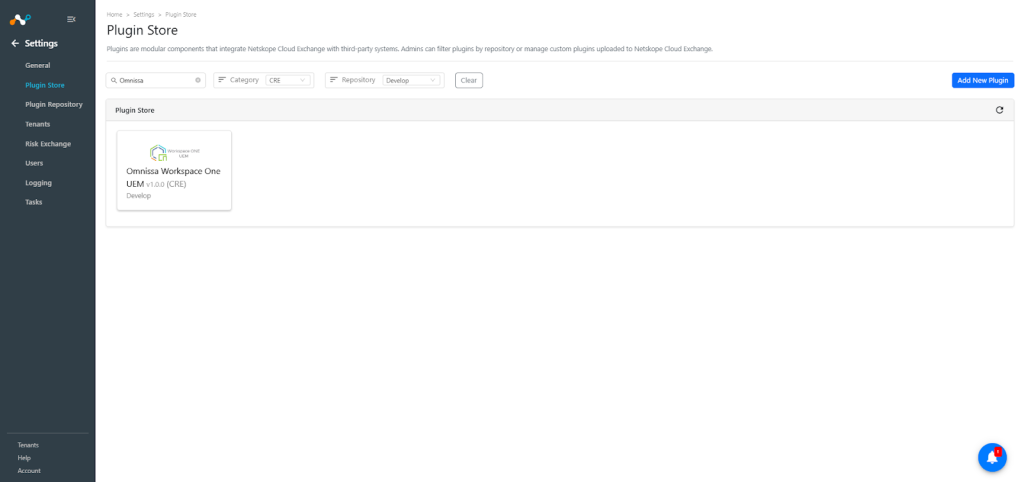Click Add New Plugin button
The image size is (1024, 482).
pos(983,80)
